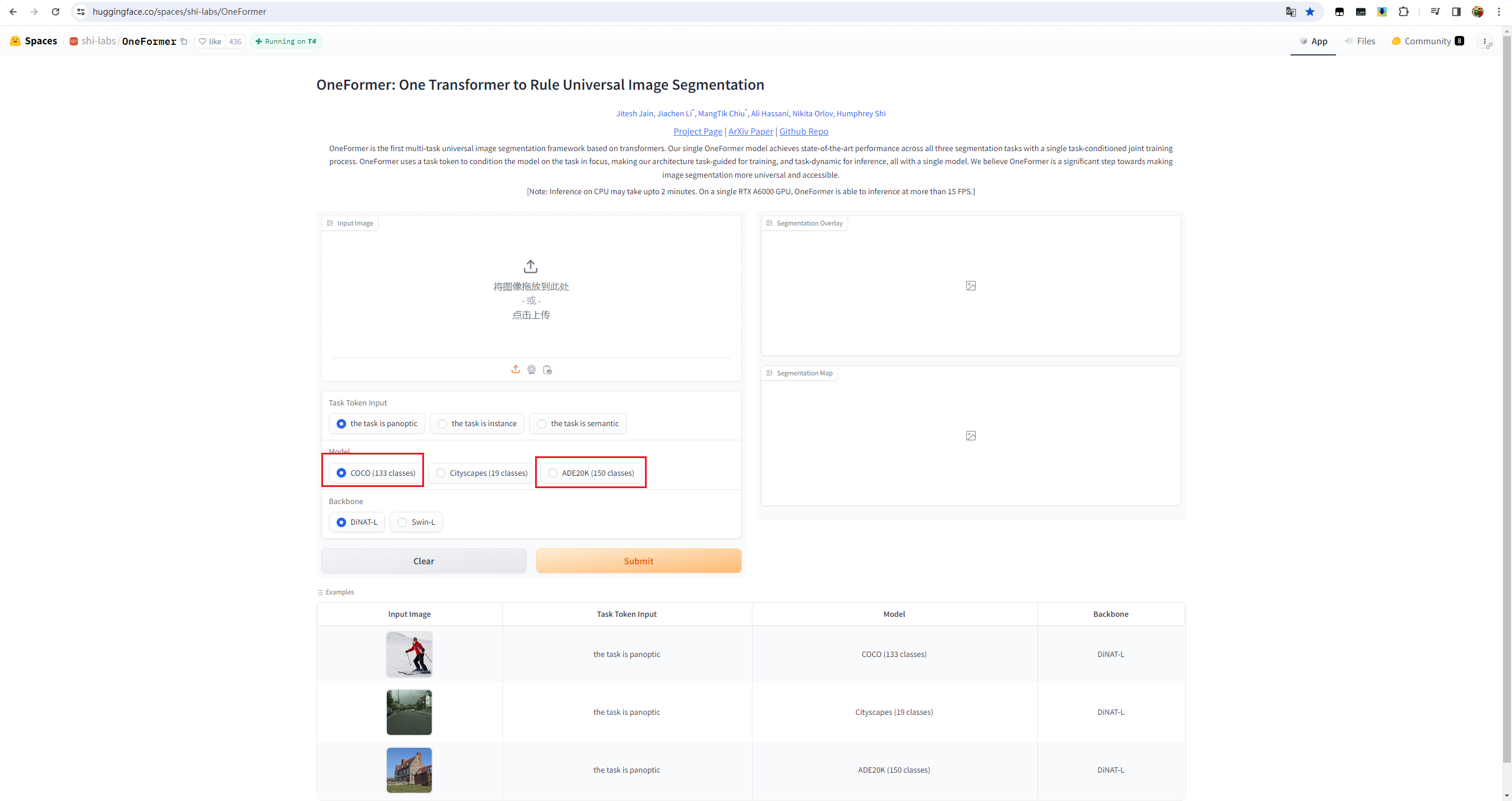Open the ArXiv Paper link
Screen dimensions: 1512x801
pos(751,132)
